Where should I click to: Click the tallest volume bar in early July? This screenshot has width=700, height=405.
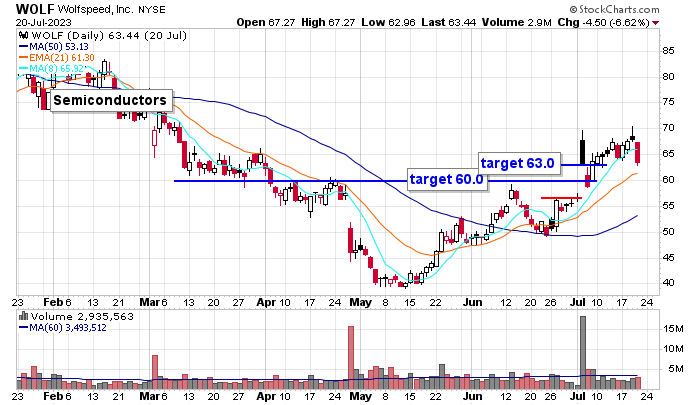coord(583,352)
